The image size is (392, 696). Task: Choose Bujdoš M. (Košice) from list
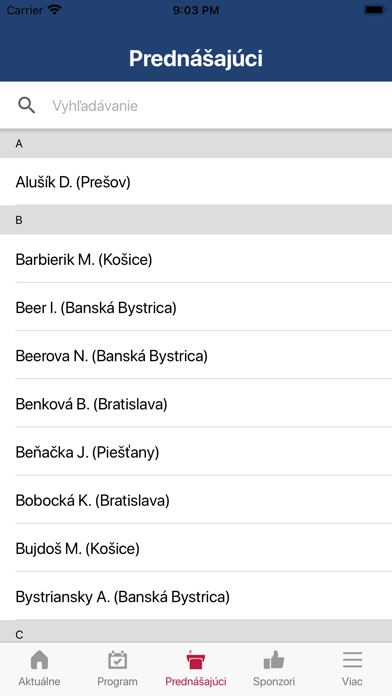click(196, 549)
